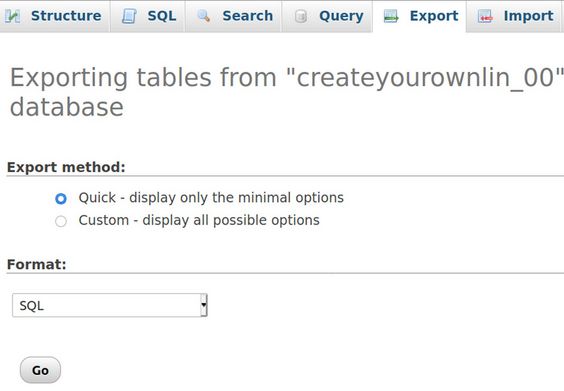Click the 'Quick - display only the minimal options' label

click(x=211, y=198)
